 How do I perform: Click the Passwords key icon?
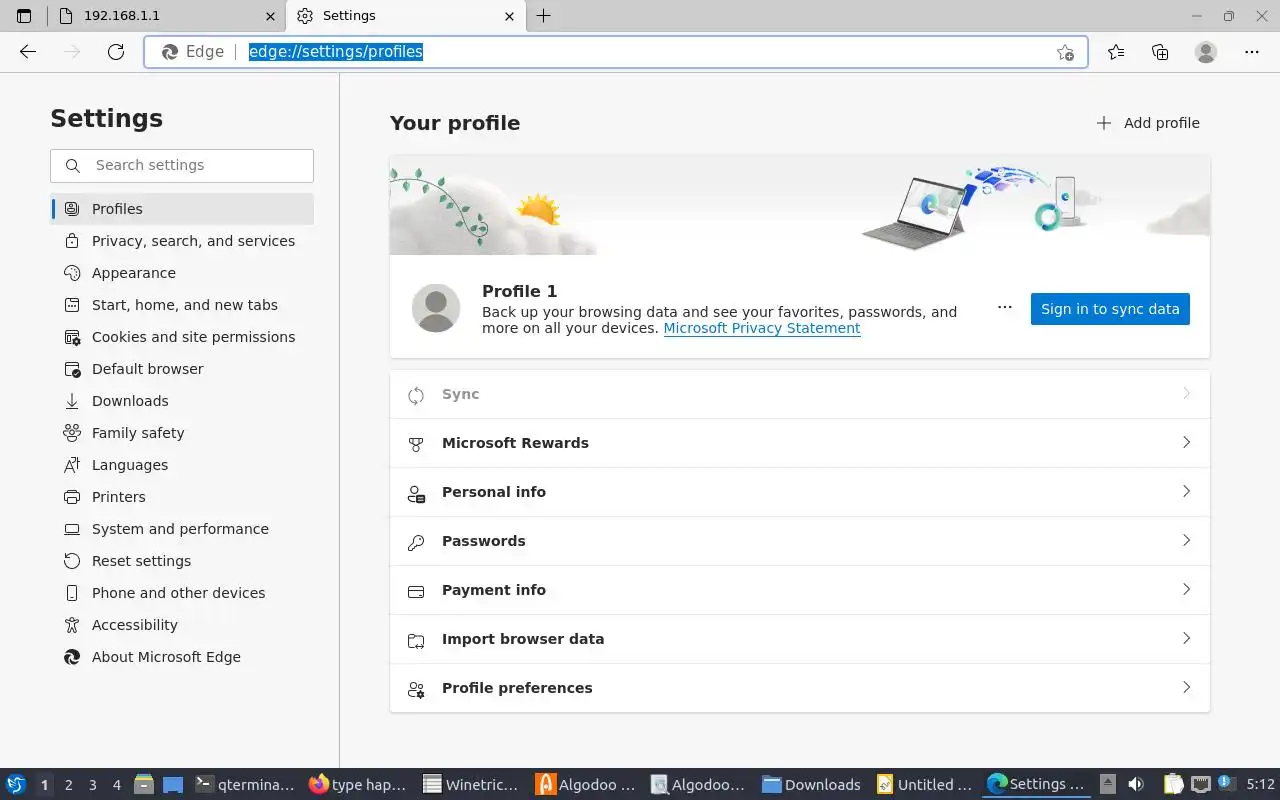click(416, 542)
